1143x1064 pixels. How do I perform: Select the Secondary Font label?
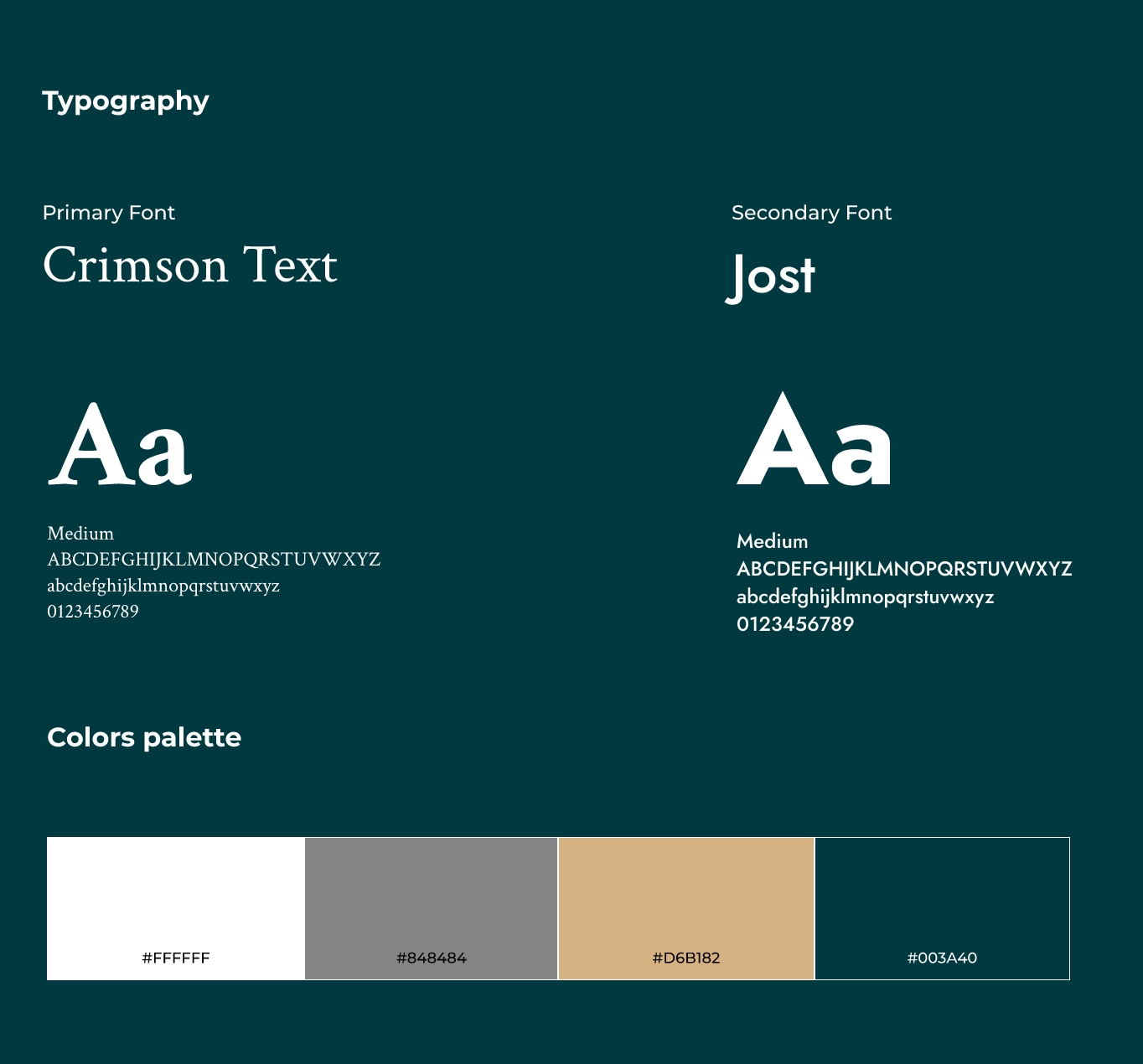(811, 212)
